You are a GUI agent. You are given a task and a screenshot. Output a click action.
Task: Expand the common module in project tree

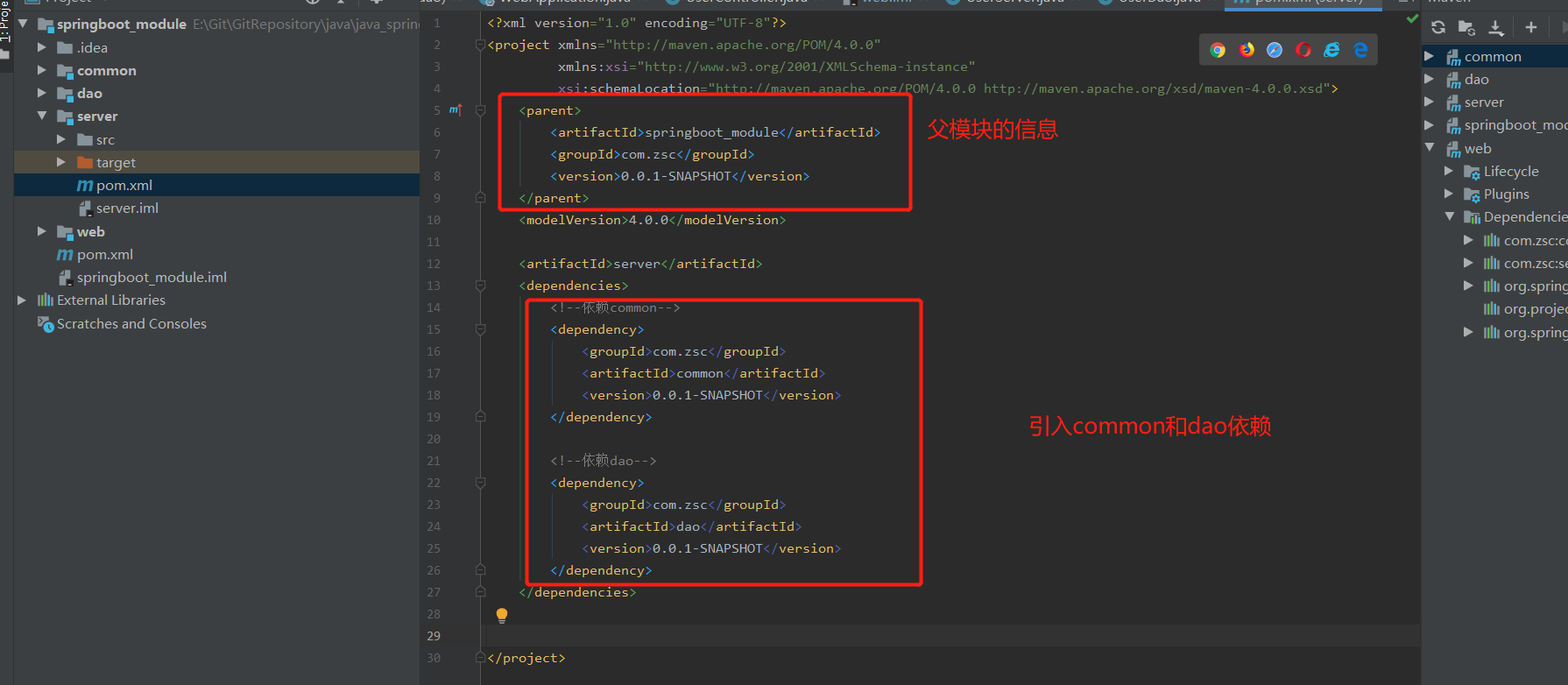(x=41, y=70)
